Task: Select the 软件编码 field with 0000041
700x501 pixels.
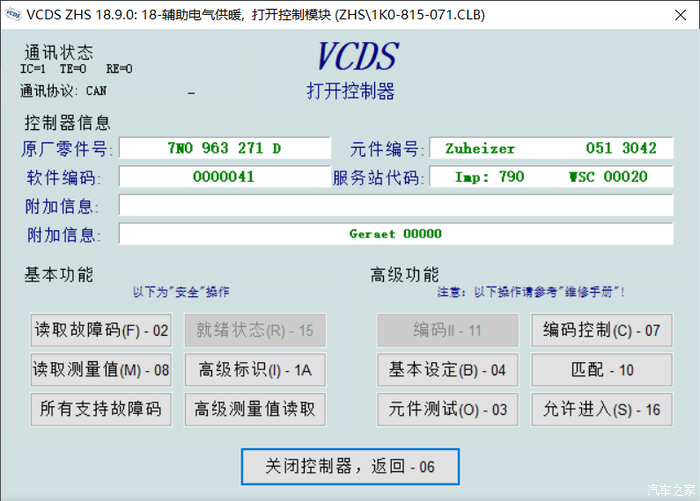Action: (x=224, y=177)
